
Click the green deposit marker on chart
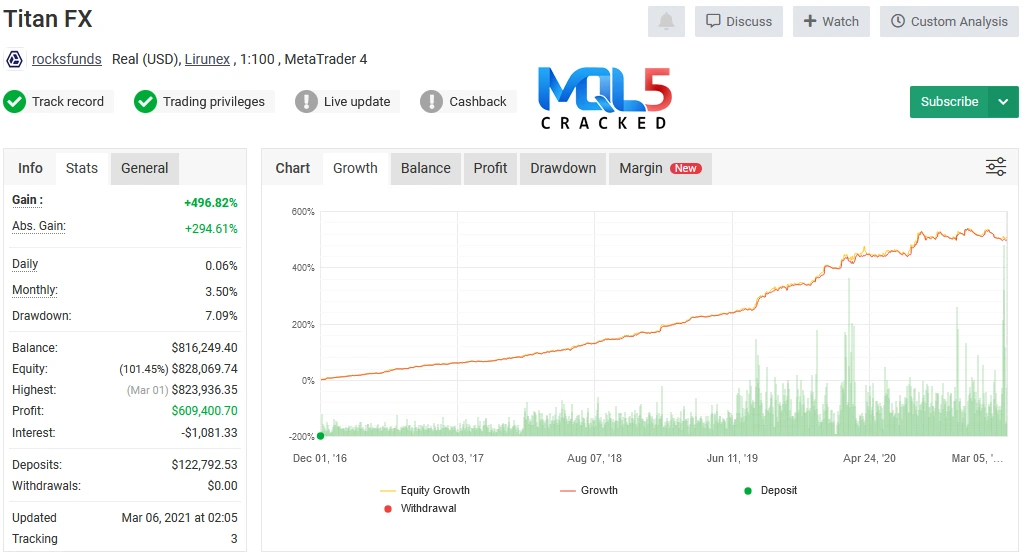pyautogui.click(x=320, y=436)
